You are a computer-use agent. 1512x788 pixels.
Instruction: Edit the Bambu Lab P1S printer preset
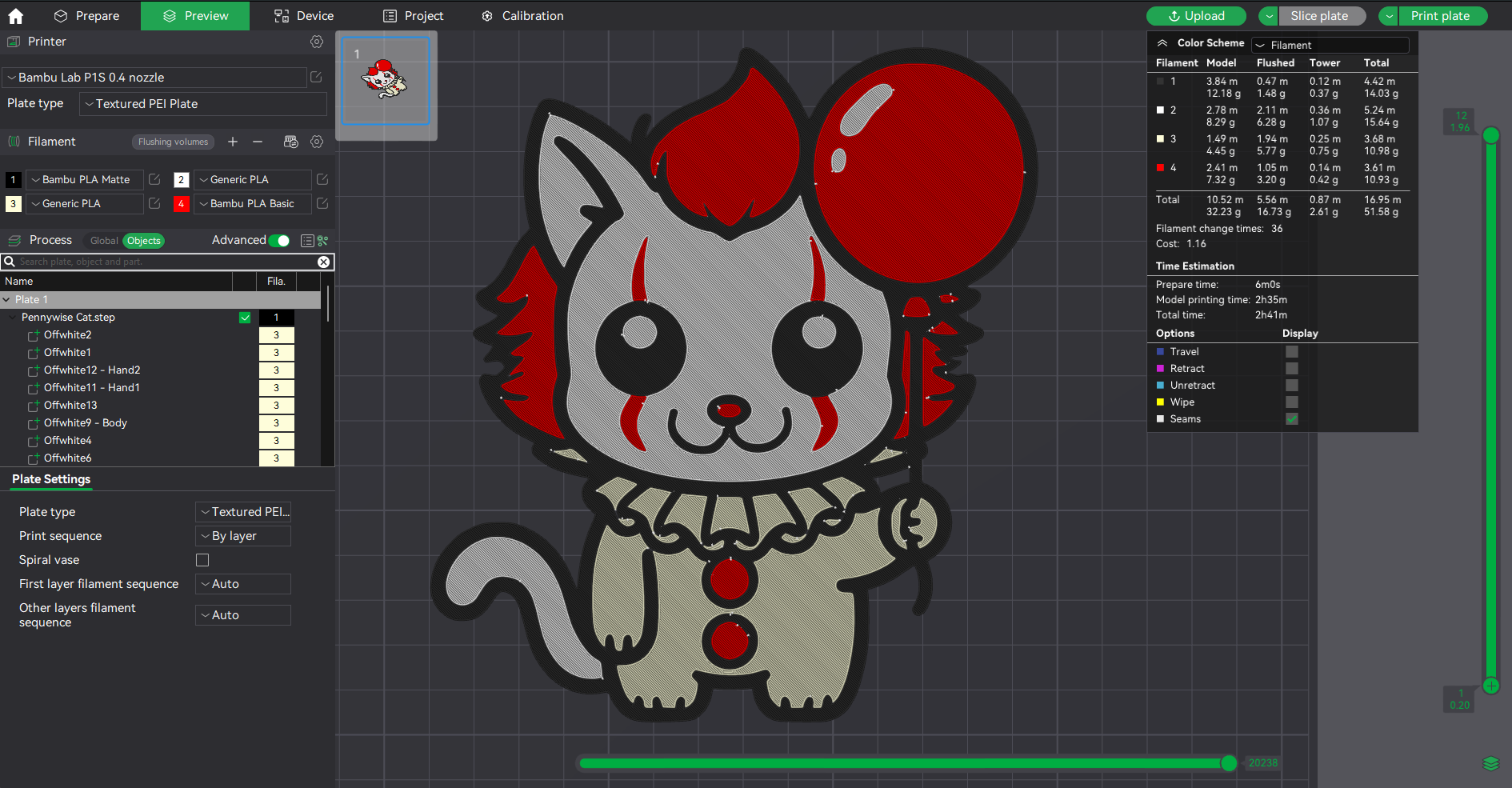[x=316, y=77]
